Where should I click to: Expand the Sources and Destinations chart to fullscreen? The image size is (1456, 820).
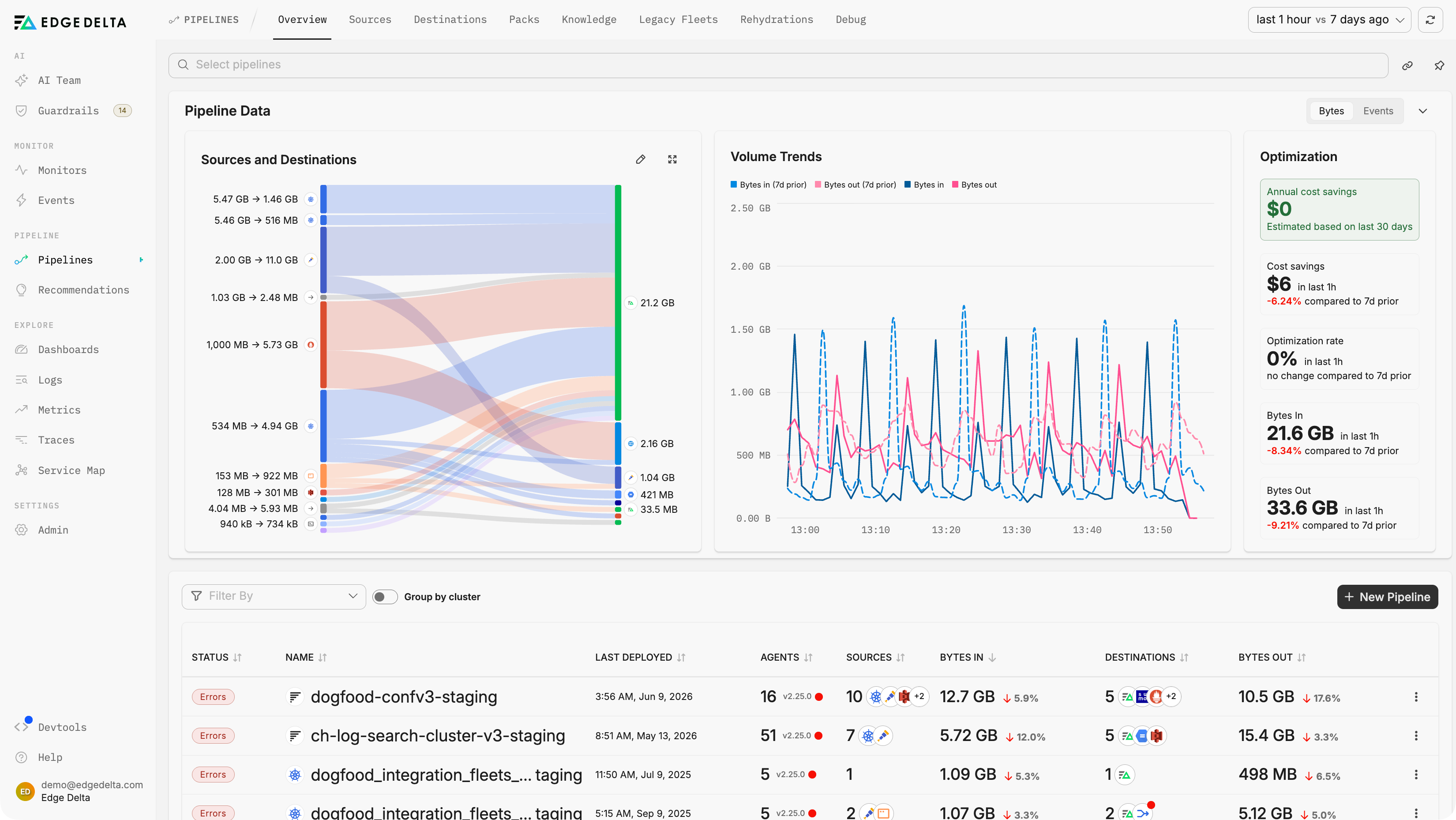click(672, 159)
